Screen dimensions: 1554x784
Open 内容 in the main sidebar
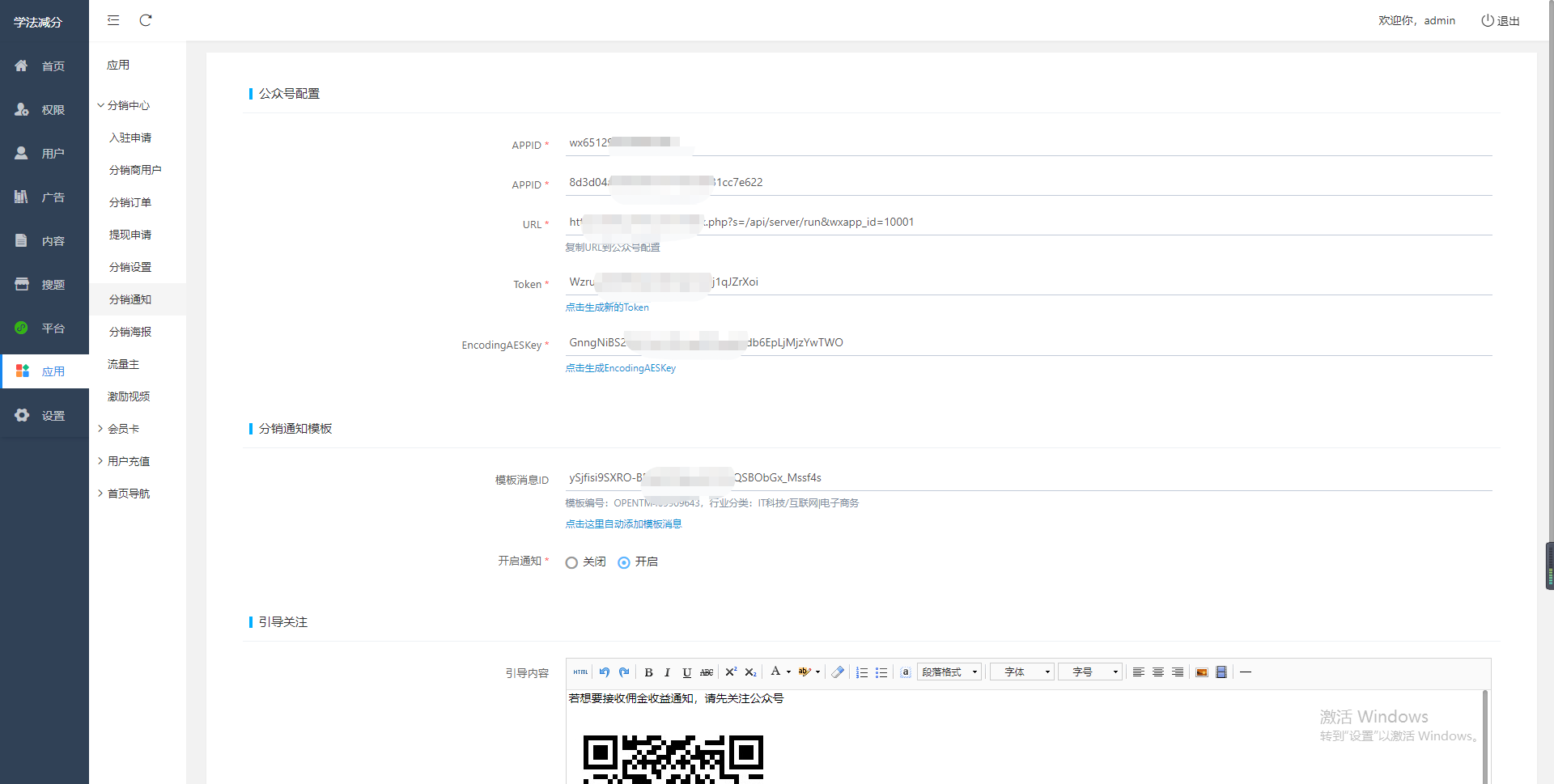(x=45, y=241)
